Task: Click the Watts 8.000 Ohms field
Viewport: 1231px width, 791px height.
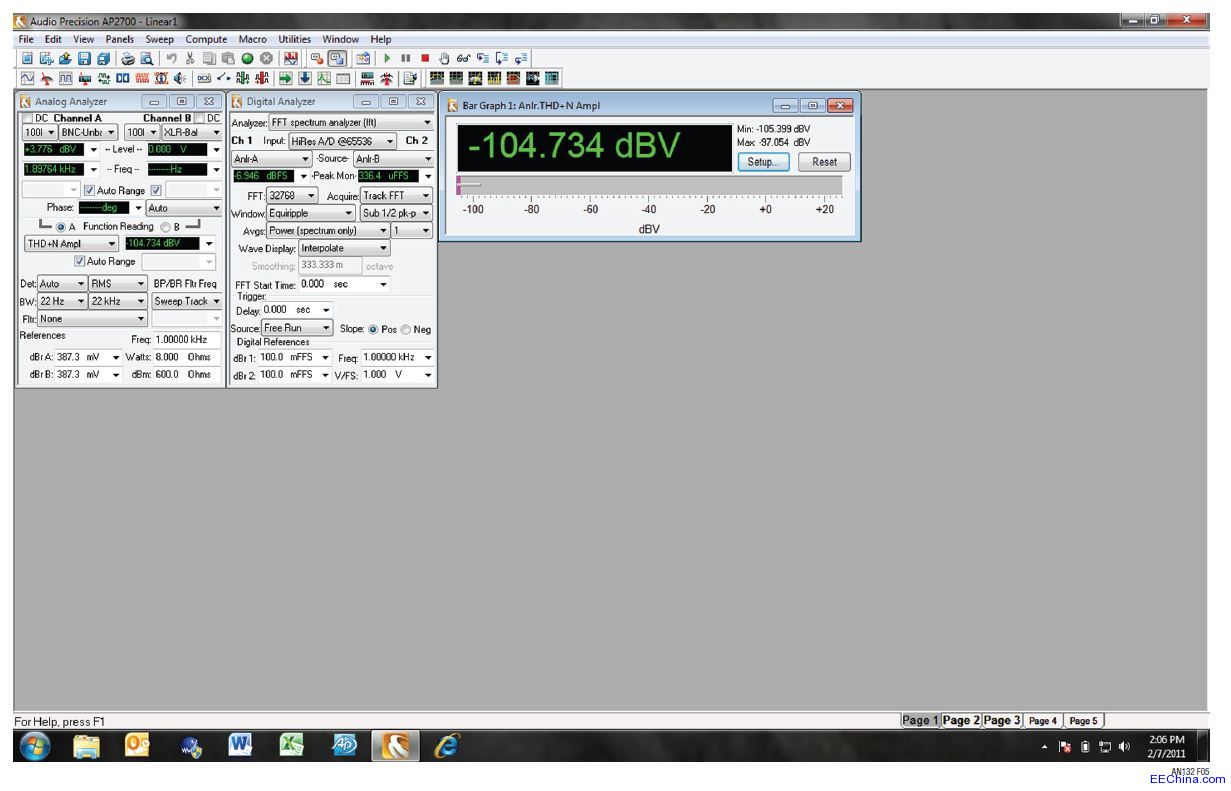Action: pos(186,357)
